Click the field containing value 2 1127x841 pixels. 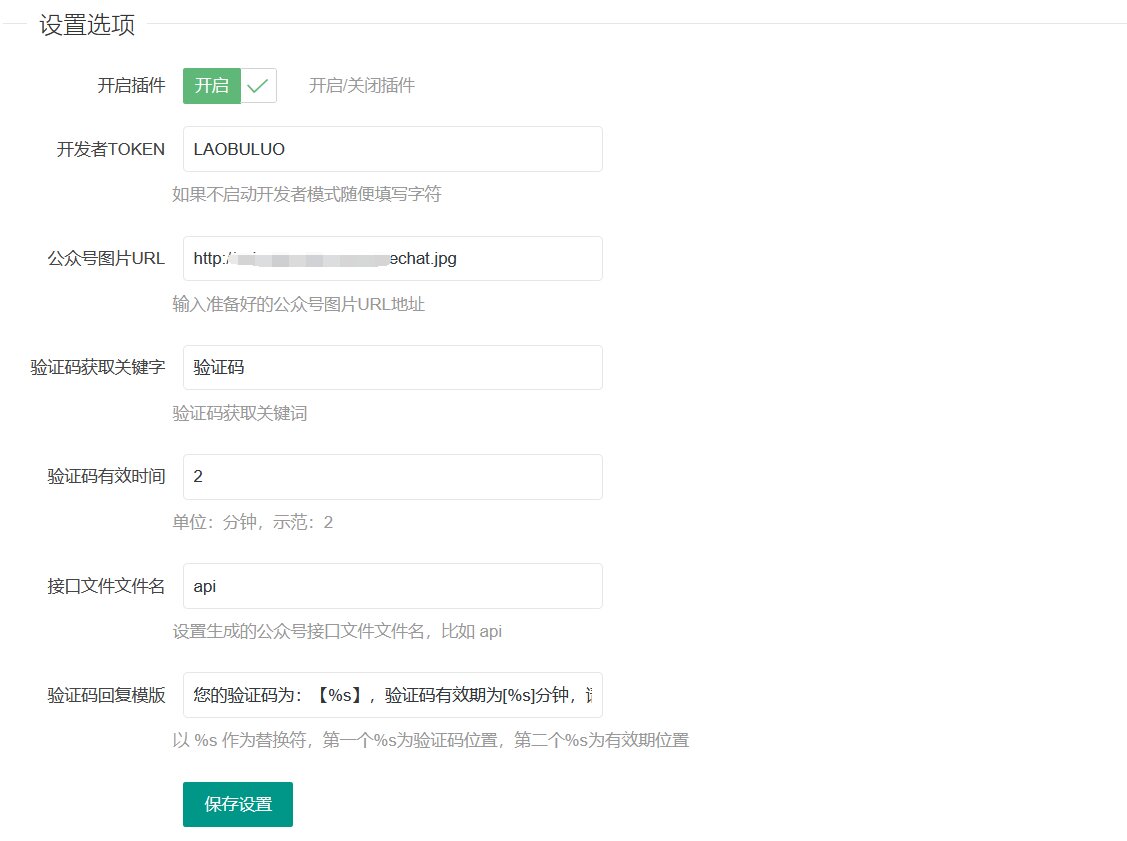pyautogui.click(x=392, y=477)
